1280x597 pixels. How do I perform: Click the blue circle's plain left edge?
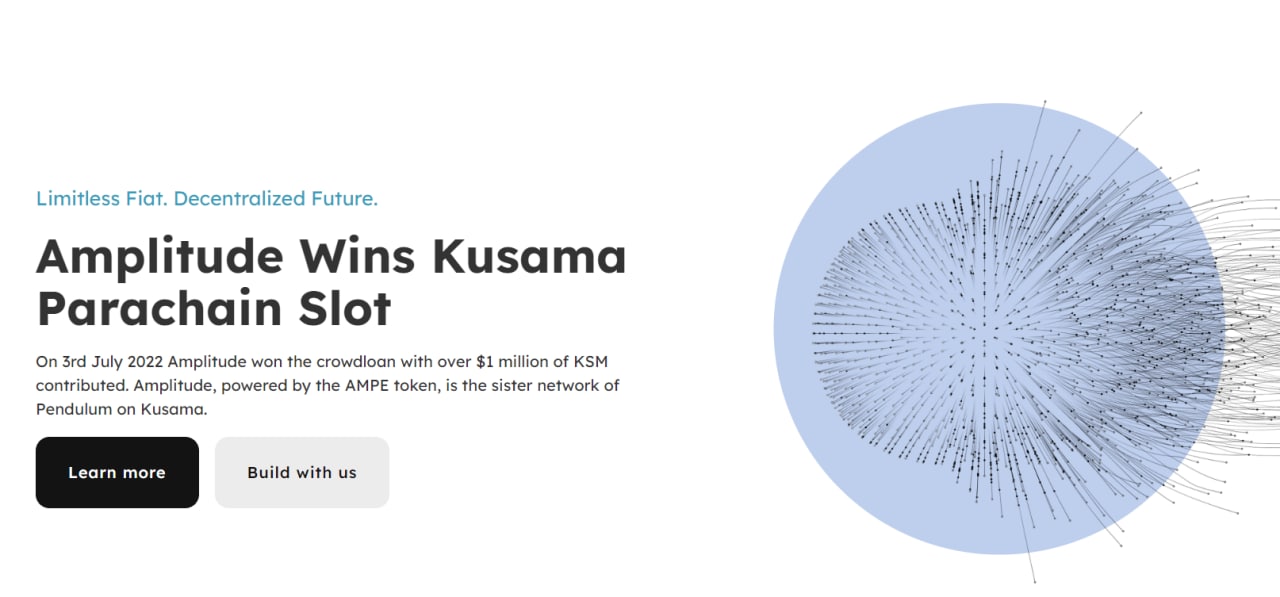click(792, 328)
